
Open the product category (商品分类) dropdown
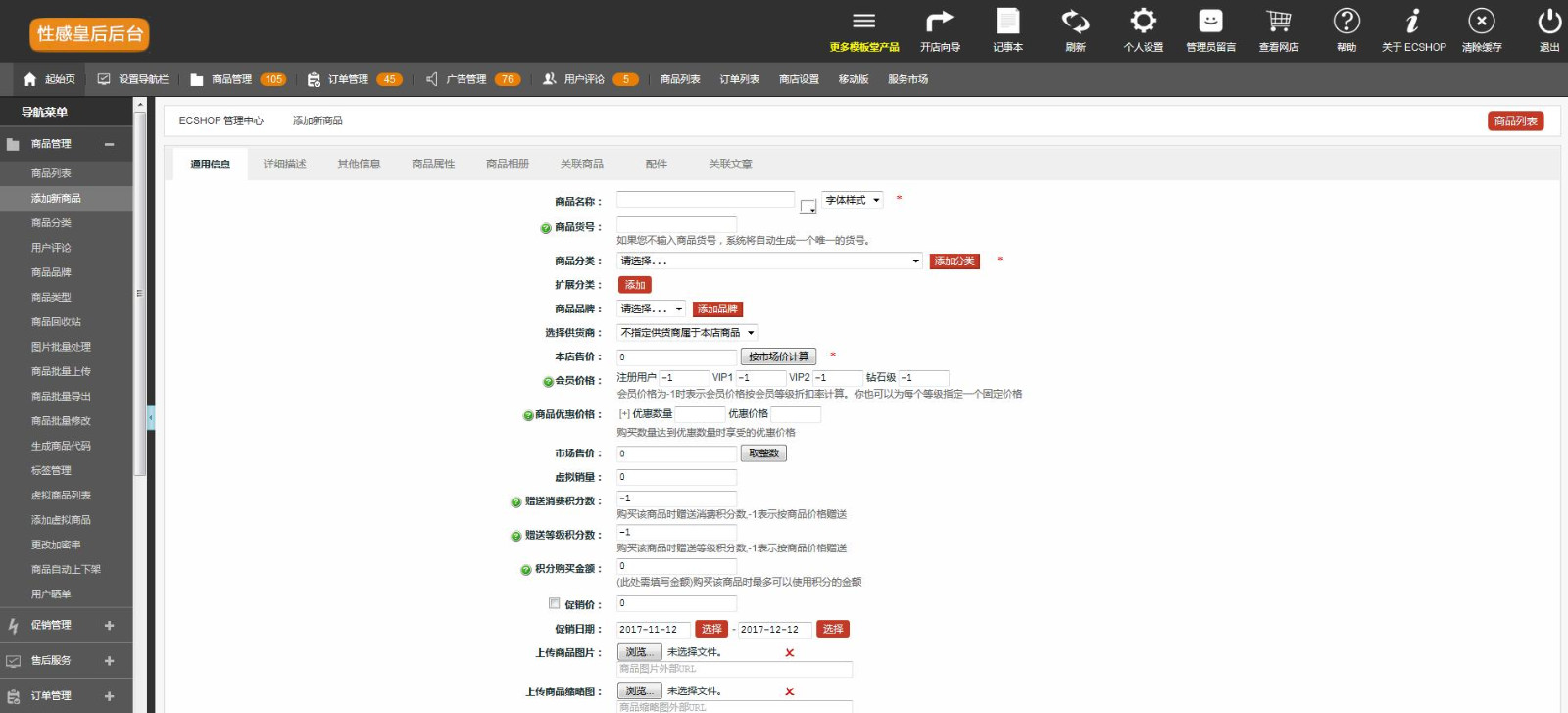pyautogui.click(x=769, y=261)
